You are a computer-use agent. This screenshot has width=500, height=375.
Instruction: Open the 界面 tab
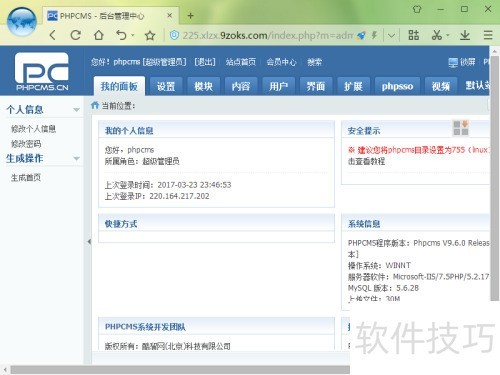pyautogui.click(x=316, y=86)
